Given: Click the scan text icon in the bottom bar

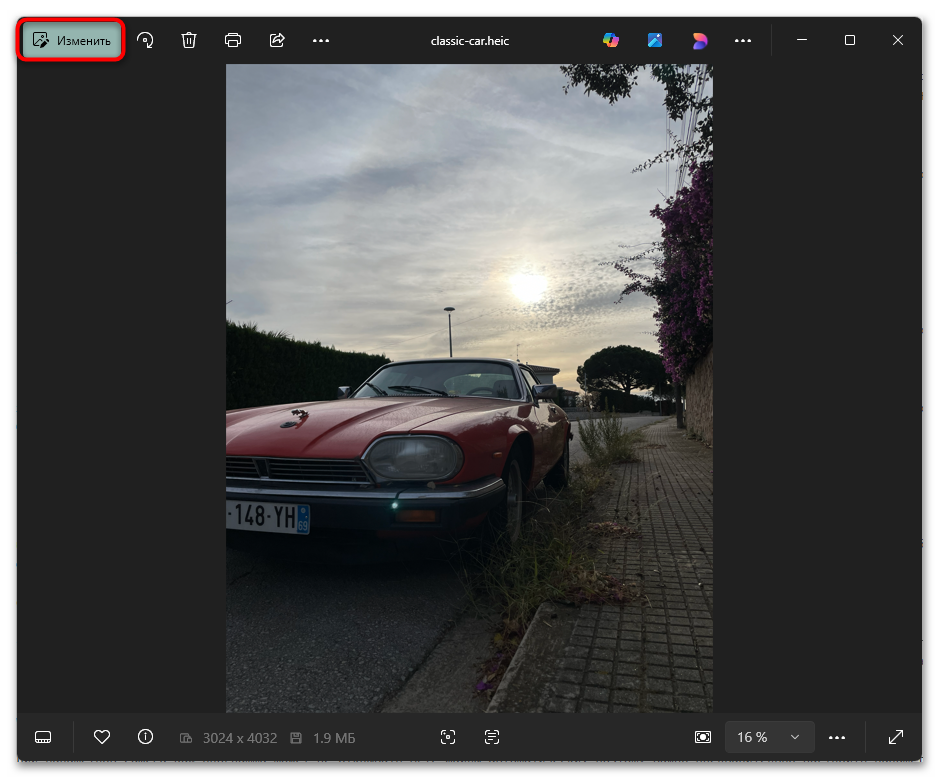Looking at the screenshot, I should point(492,737).
